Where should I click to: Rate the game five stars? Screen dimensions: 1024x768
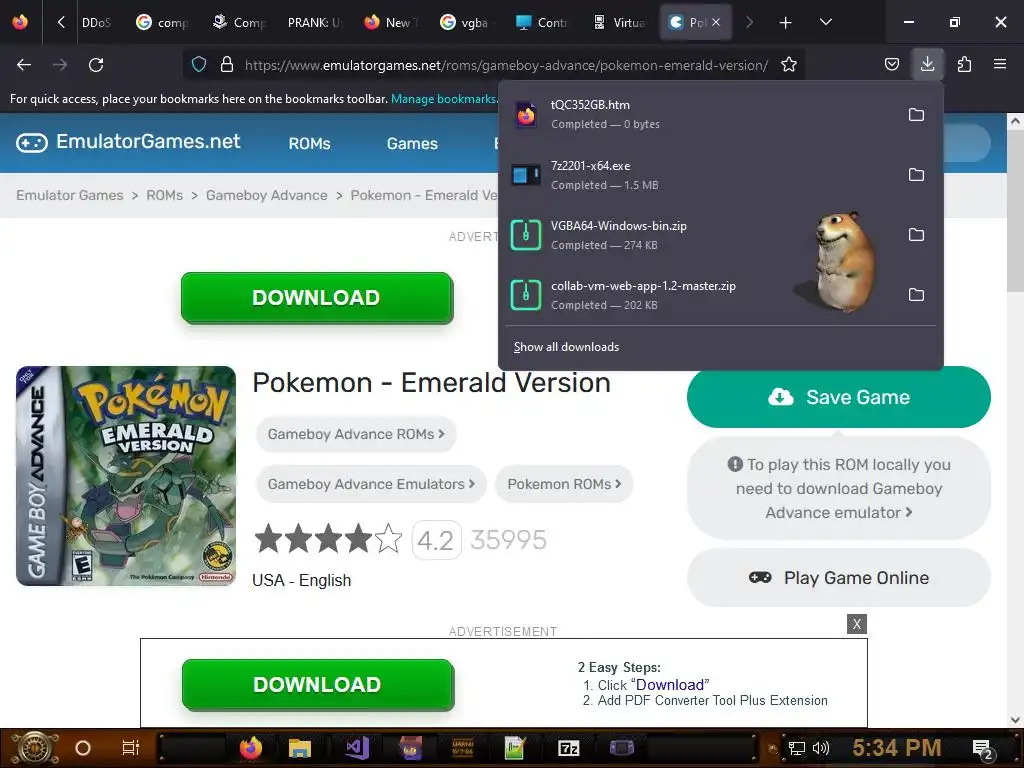click(389, 539)
